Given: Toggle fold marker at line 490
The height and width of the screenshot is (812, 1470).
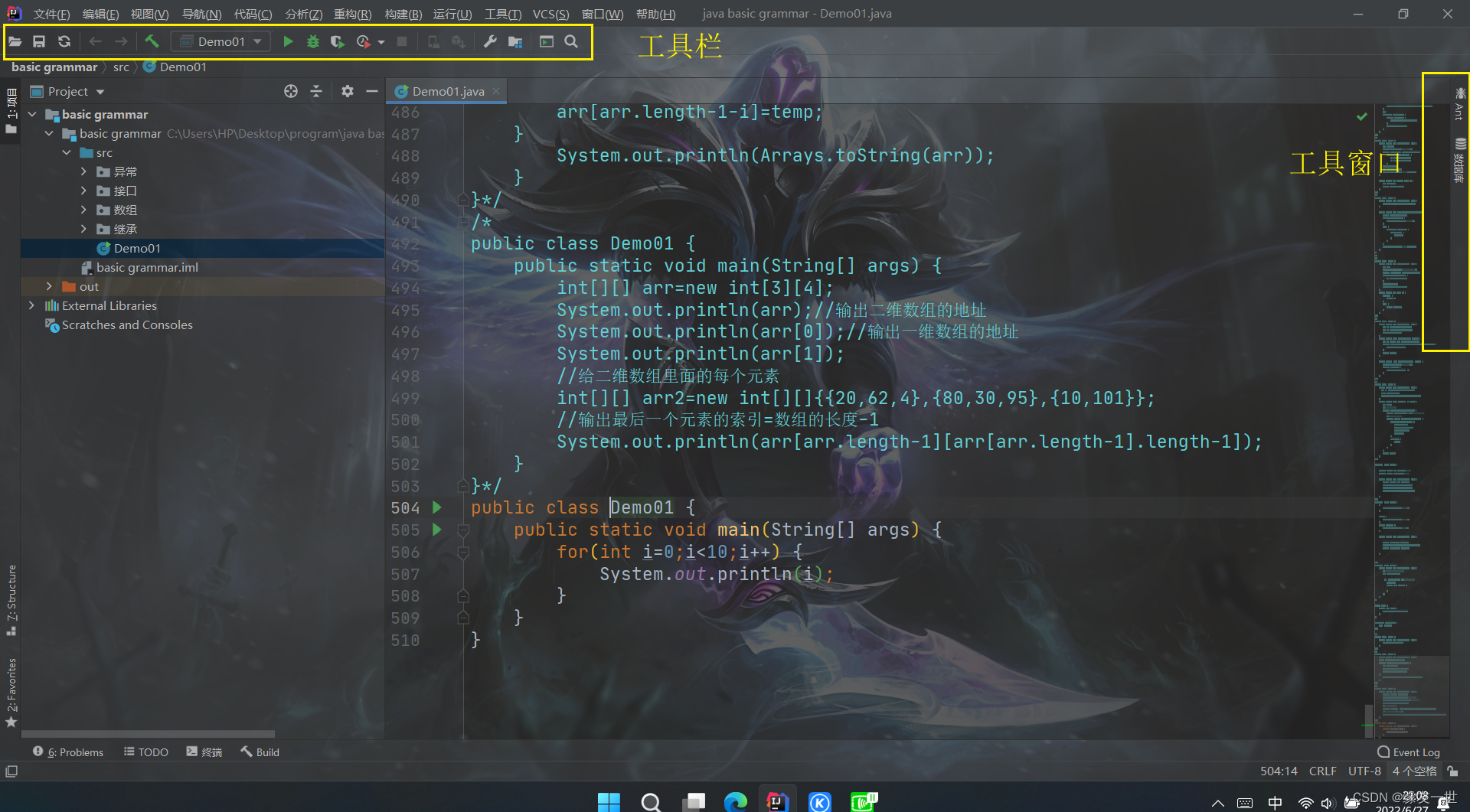Looking at the screenshot, I should pos(463,200).
